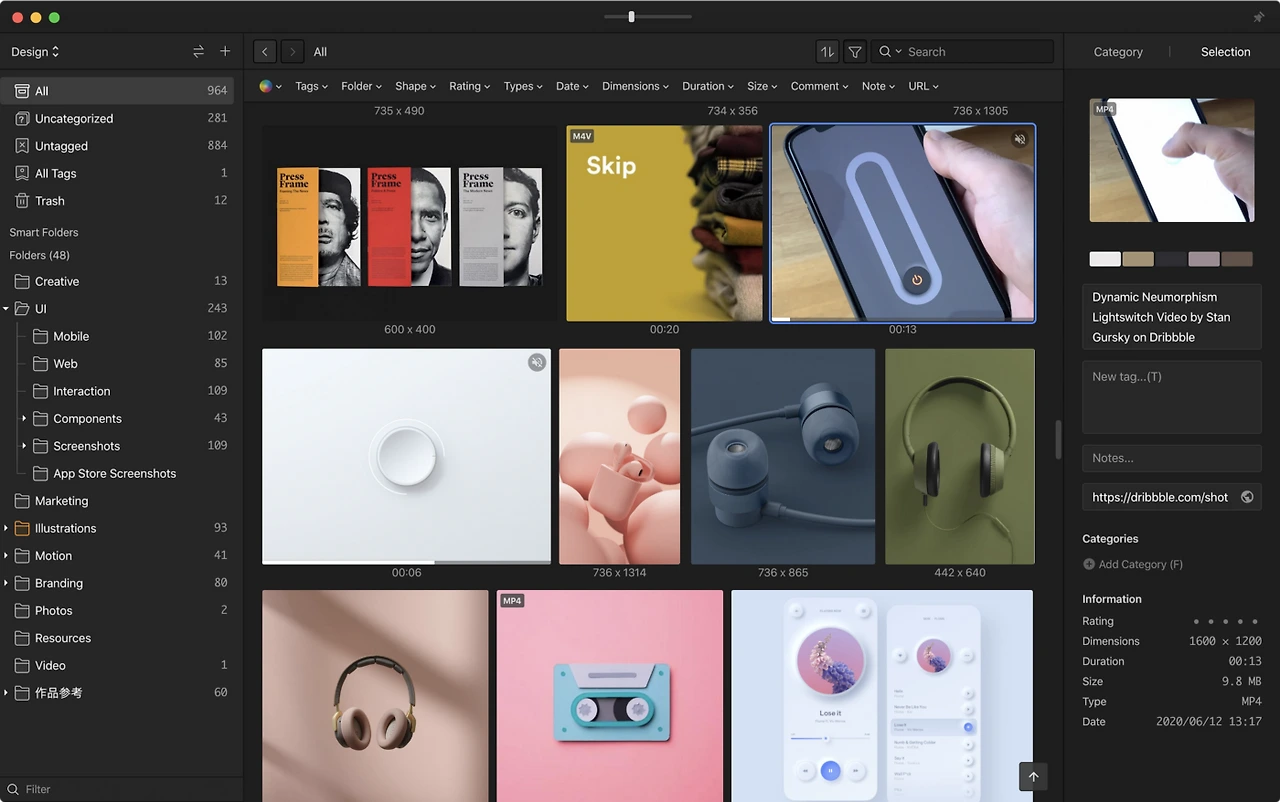Go forward with the right navigation arrow

pyautogui.click(x=292, y=52)
